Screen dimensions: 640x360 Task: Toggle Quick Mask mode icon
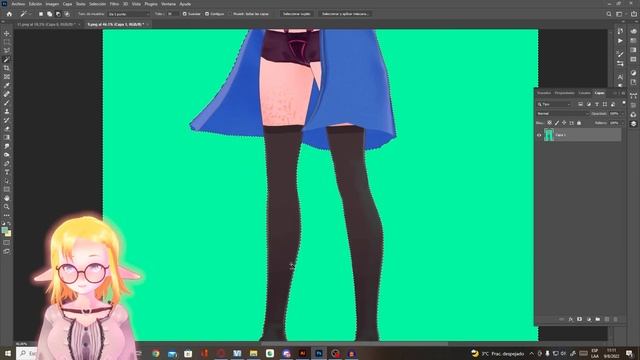pos(7,242)
